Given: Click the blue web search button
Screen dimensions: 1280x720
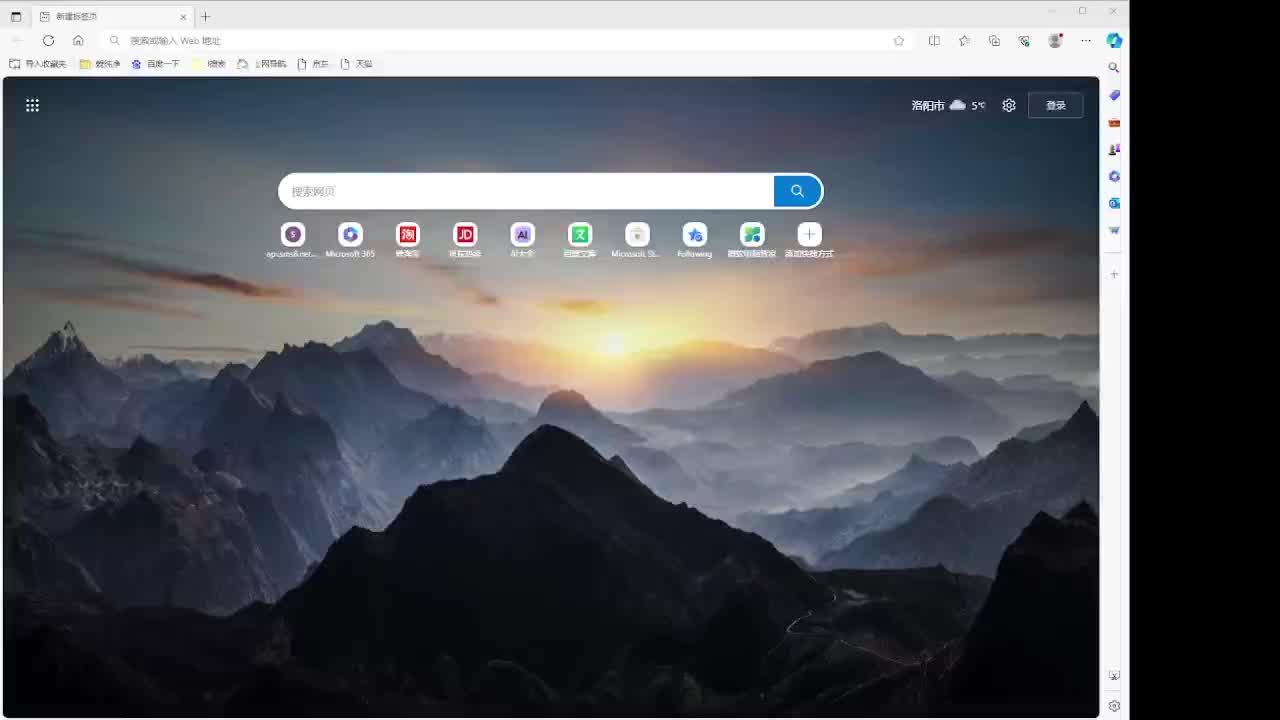Looking at the screenshot, I should coord(797,191).
